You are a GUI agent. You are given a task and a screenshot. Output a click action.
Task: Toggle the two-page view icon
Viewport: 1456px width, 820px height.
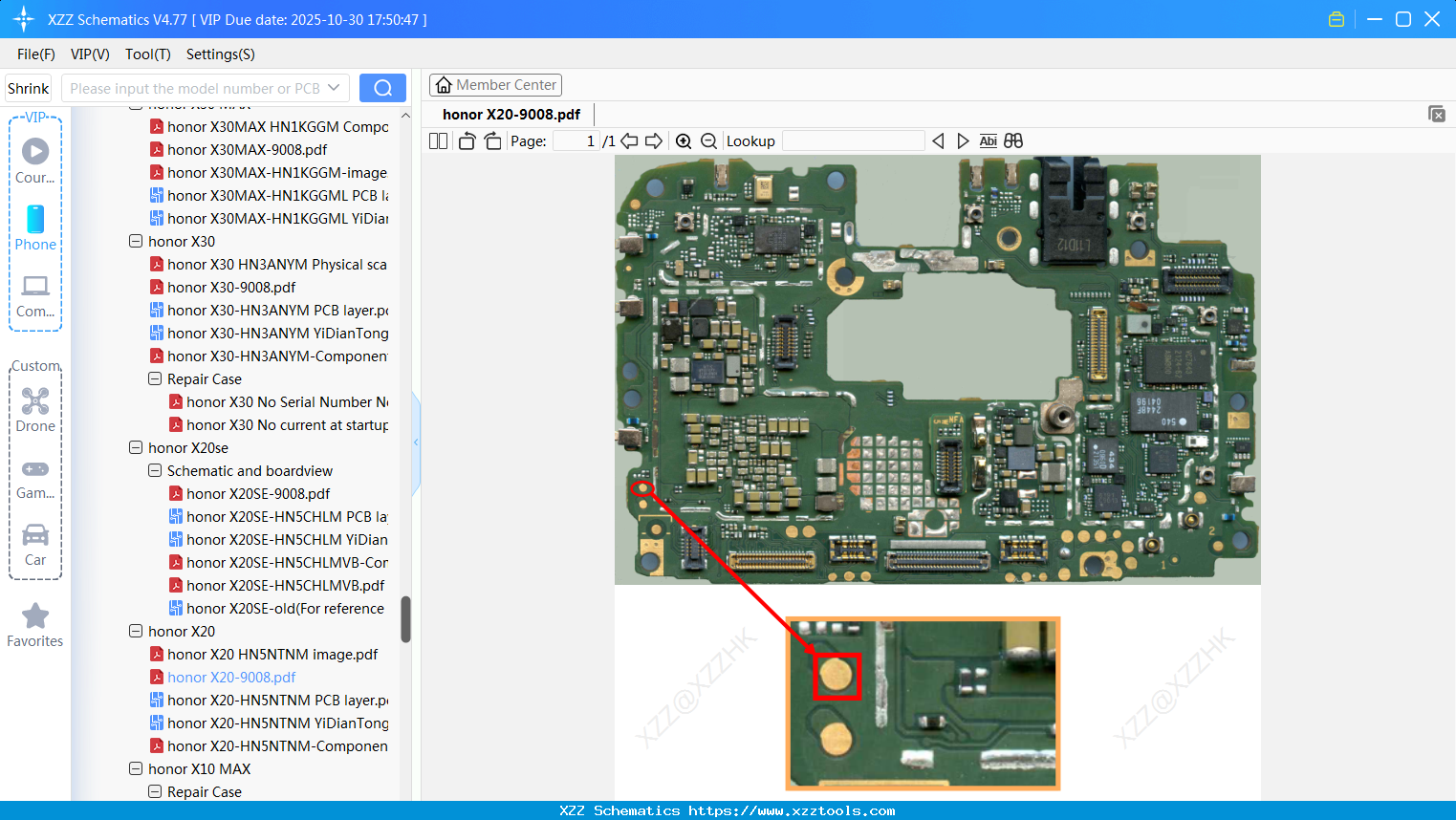click(438, 141)
